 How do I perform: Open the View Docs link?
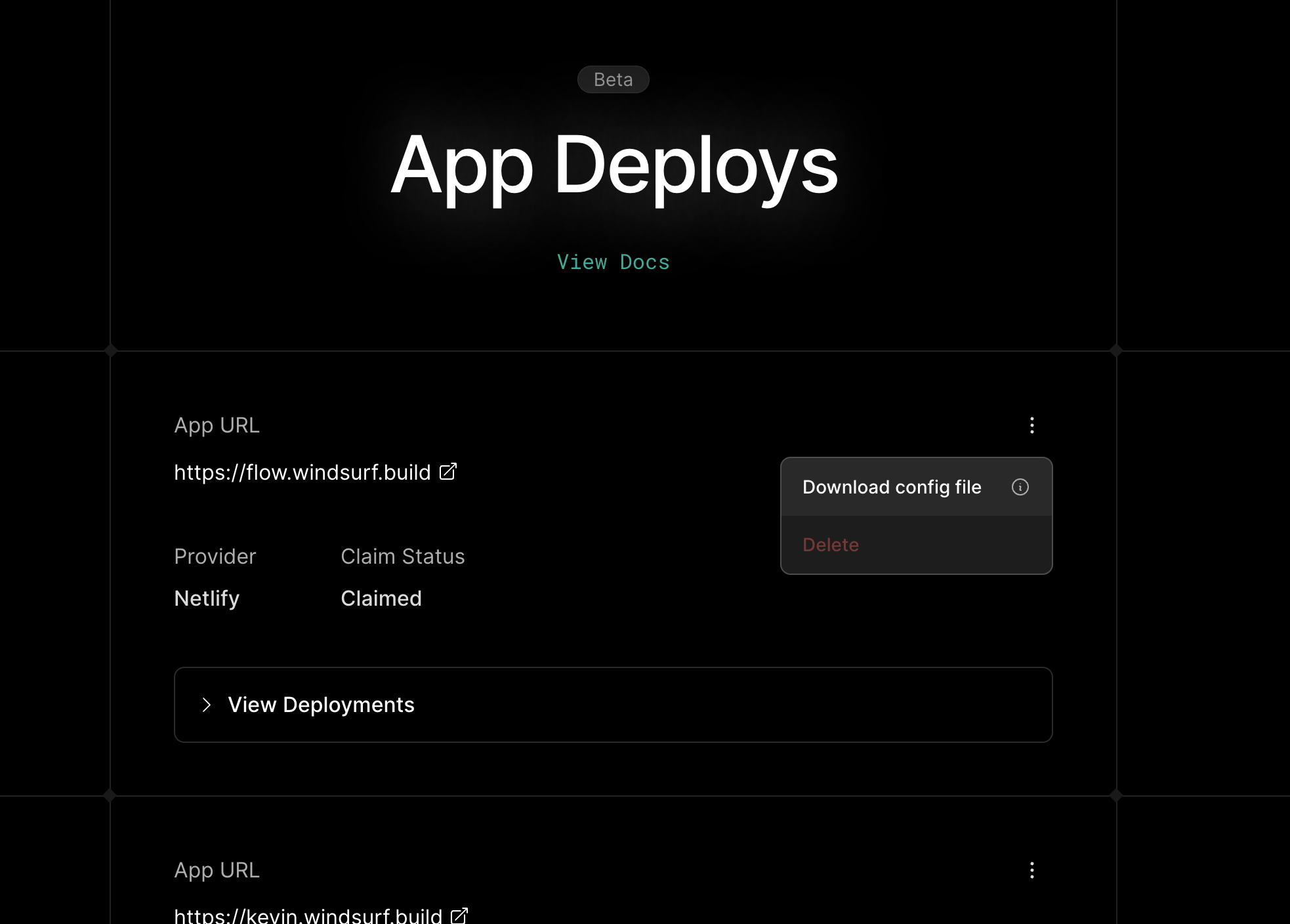(x=613, y=262)
